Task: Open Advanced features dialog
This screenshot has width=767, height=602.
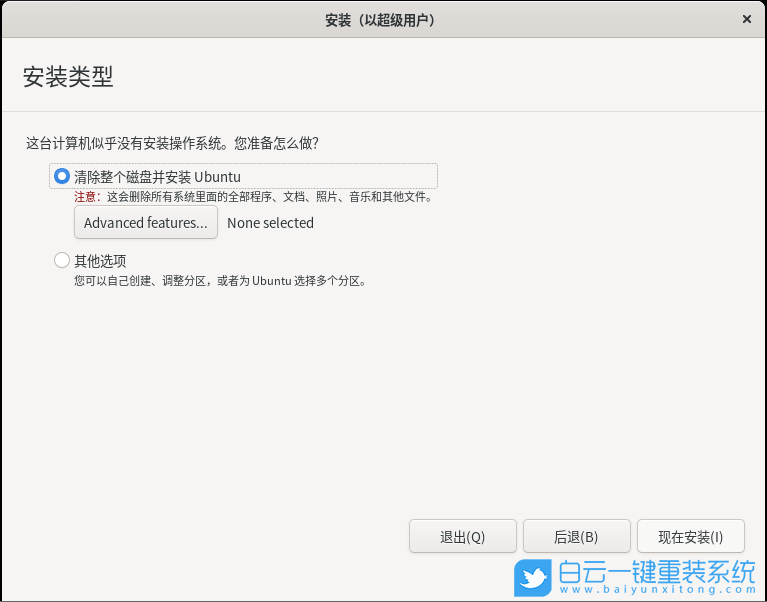Action: [x=146, y=223]
